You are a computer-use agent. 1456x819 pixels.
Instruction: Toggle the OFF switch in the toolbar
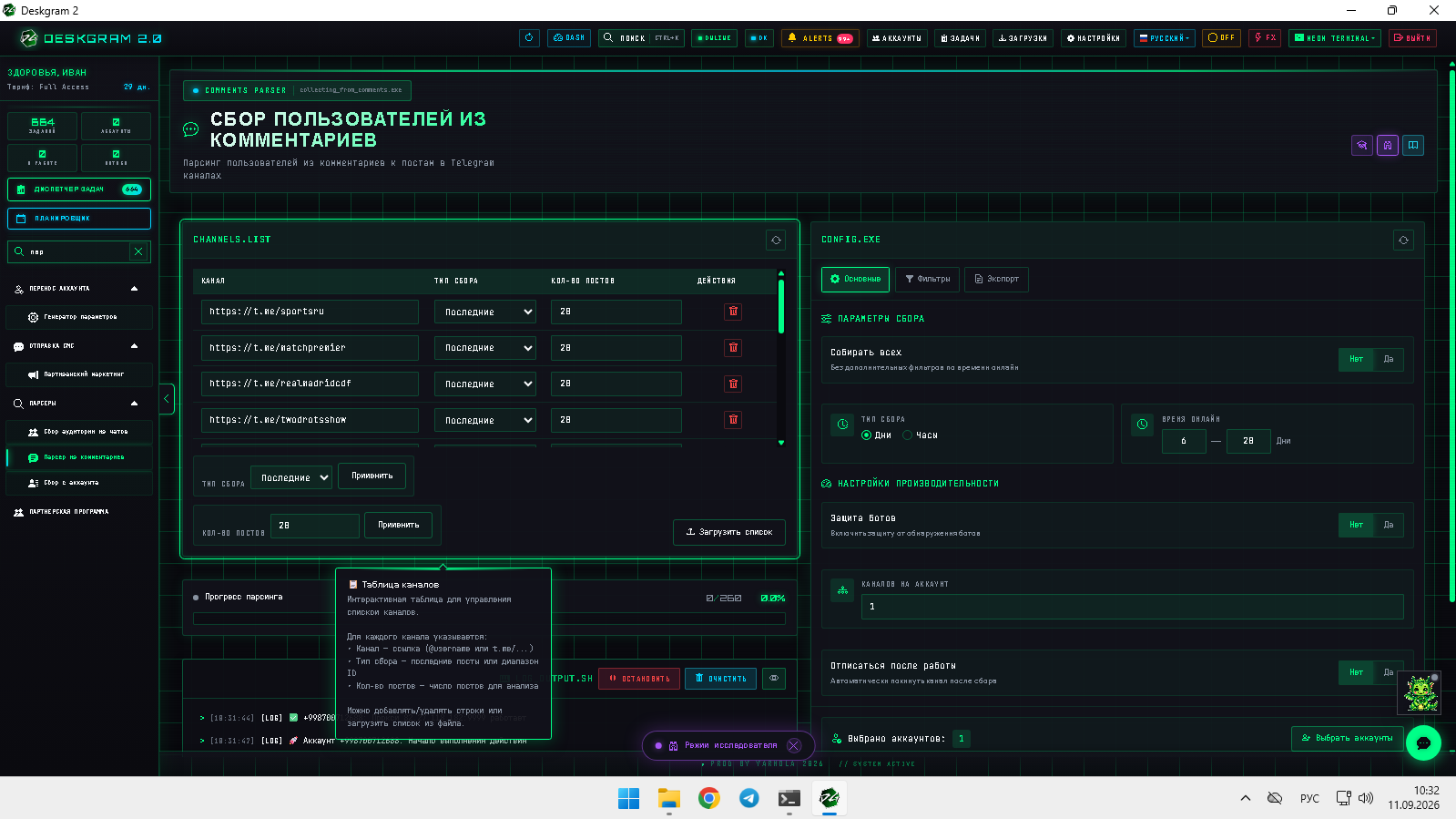(1221, 38)
